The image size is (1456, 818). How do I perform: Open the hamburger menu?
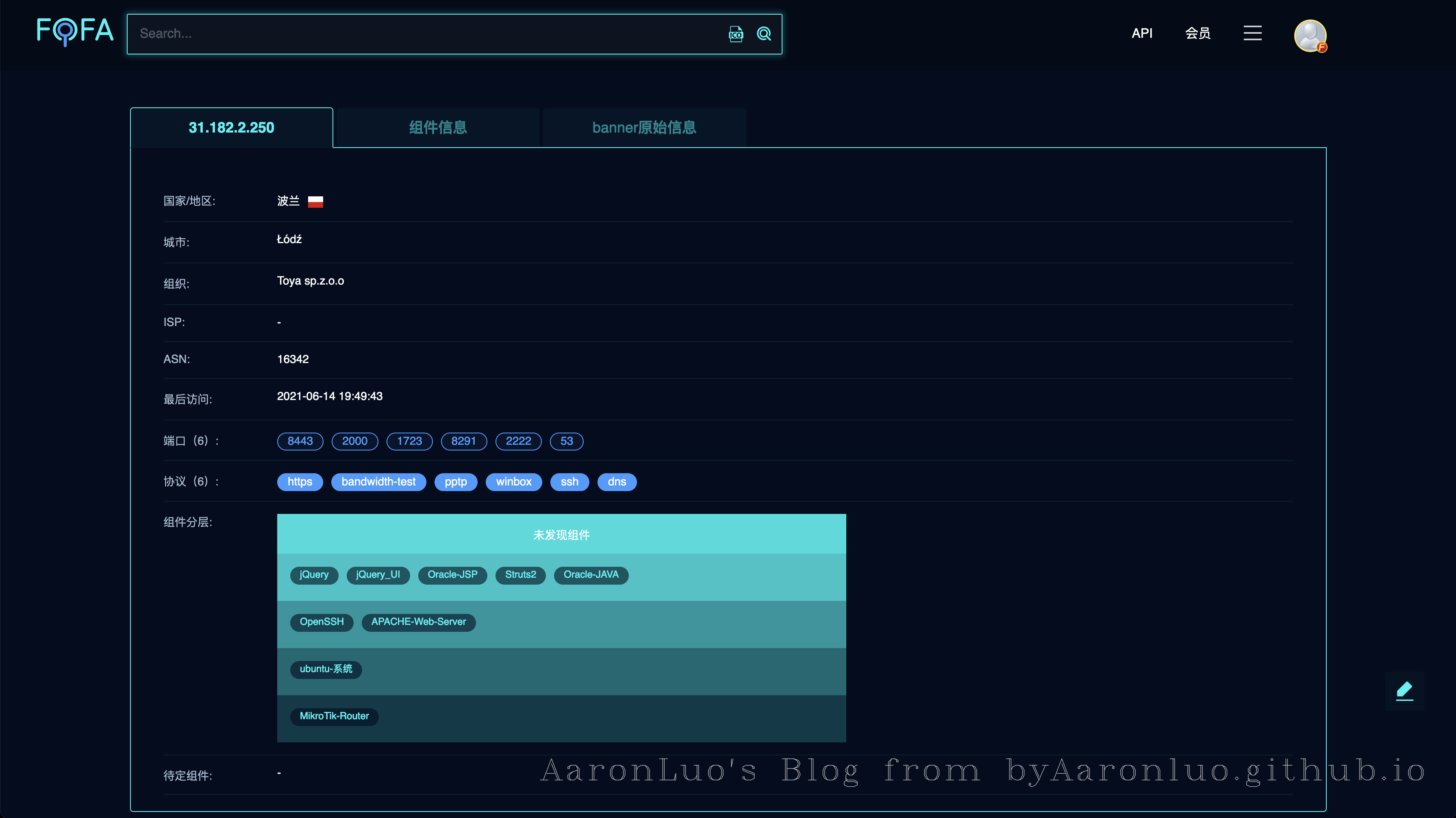point(1252,33)
